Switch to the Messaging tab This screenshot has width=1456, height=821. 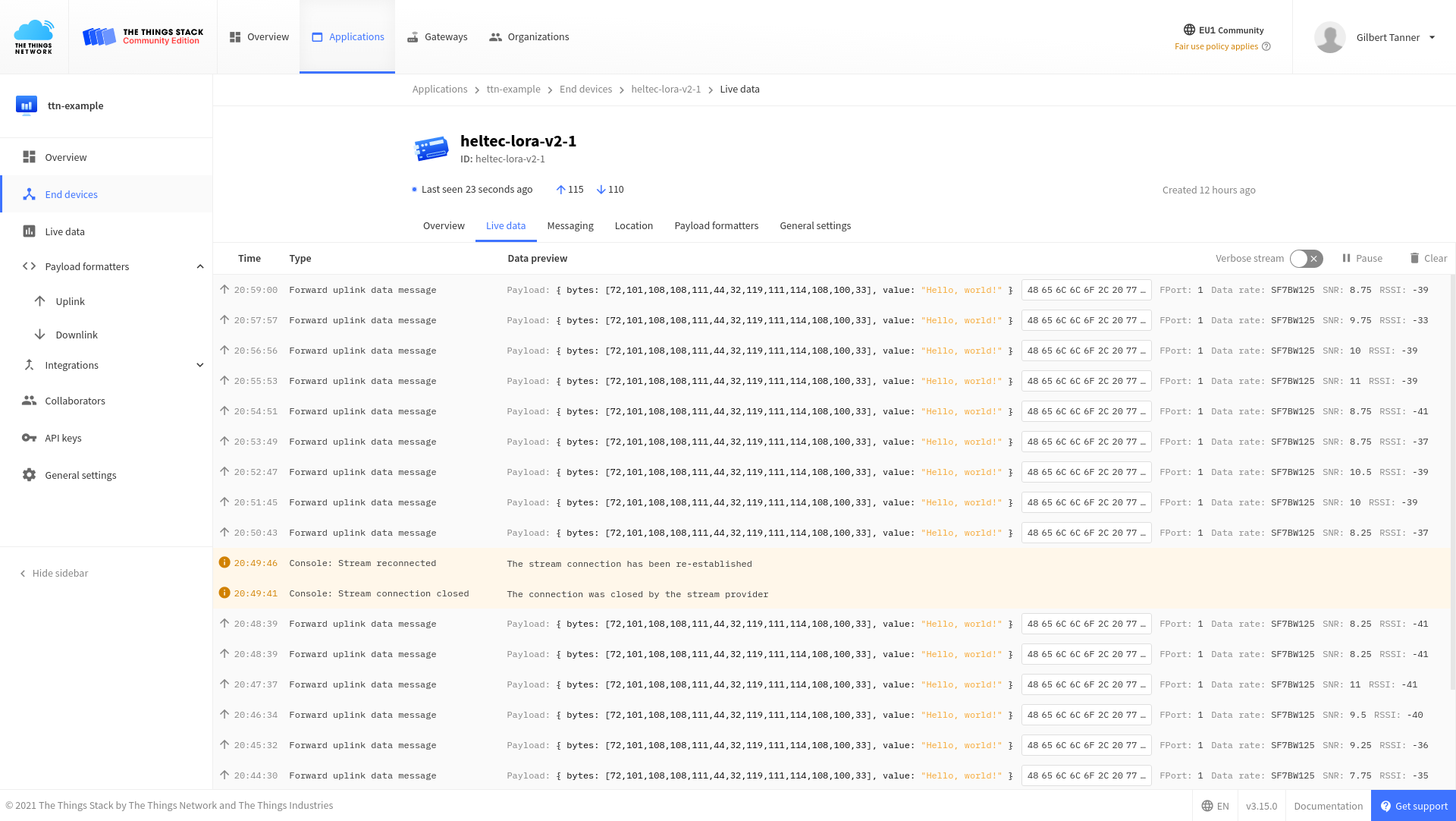[x=570, y=225]
